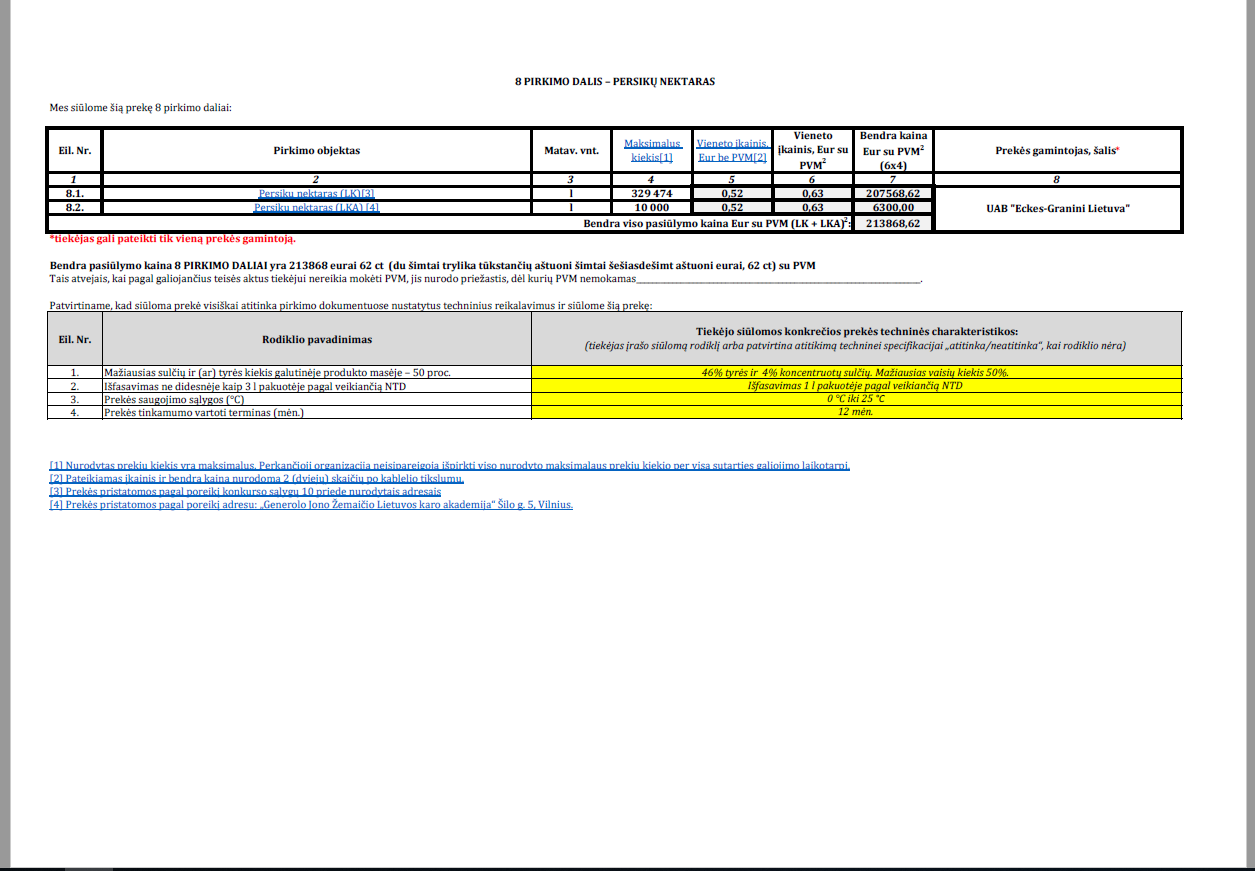Click the 'Prekės gamintojas, šalis' column header
1255x871 pixels.
coord(1057,151)
